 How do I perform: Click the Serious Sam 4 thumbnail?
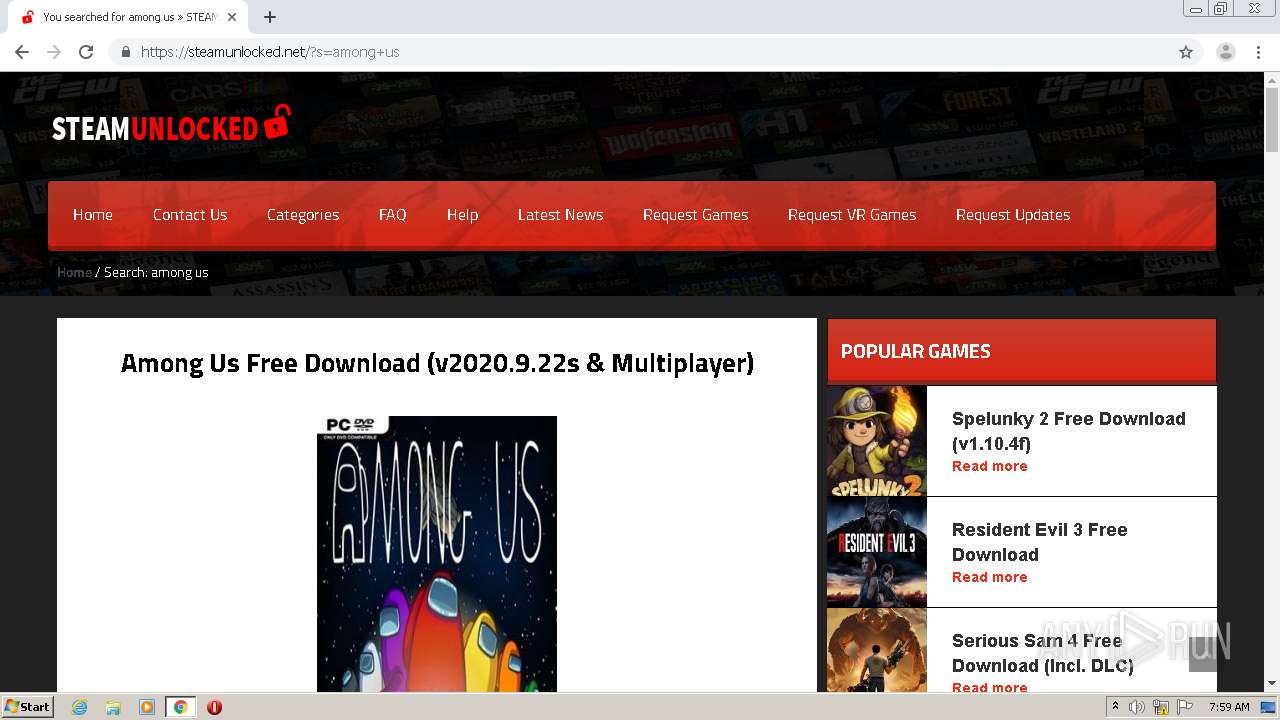click(x=877, y=650)
